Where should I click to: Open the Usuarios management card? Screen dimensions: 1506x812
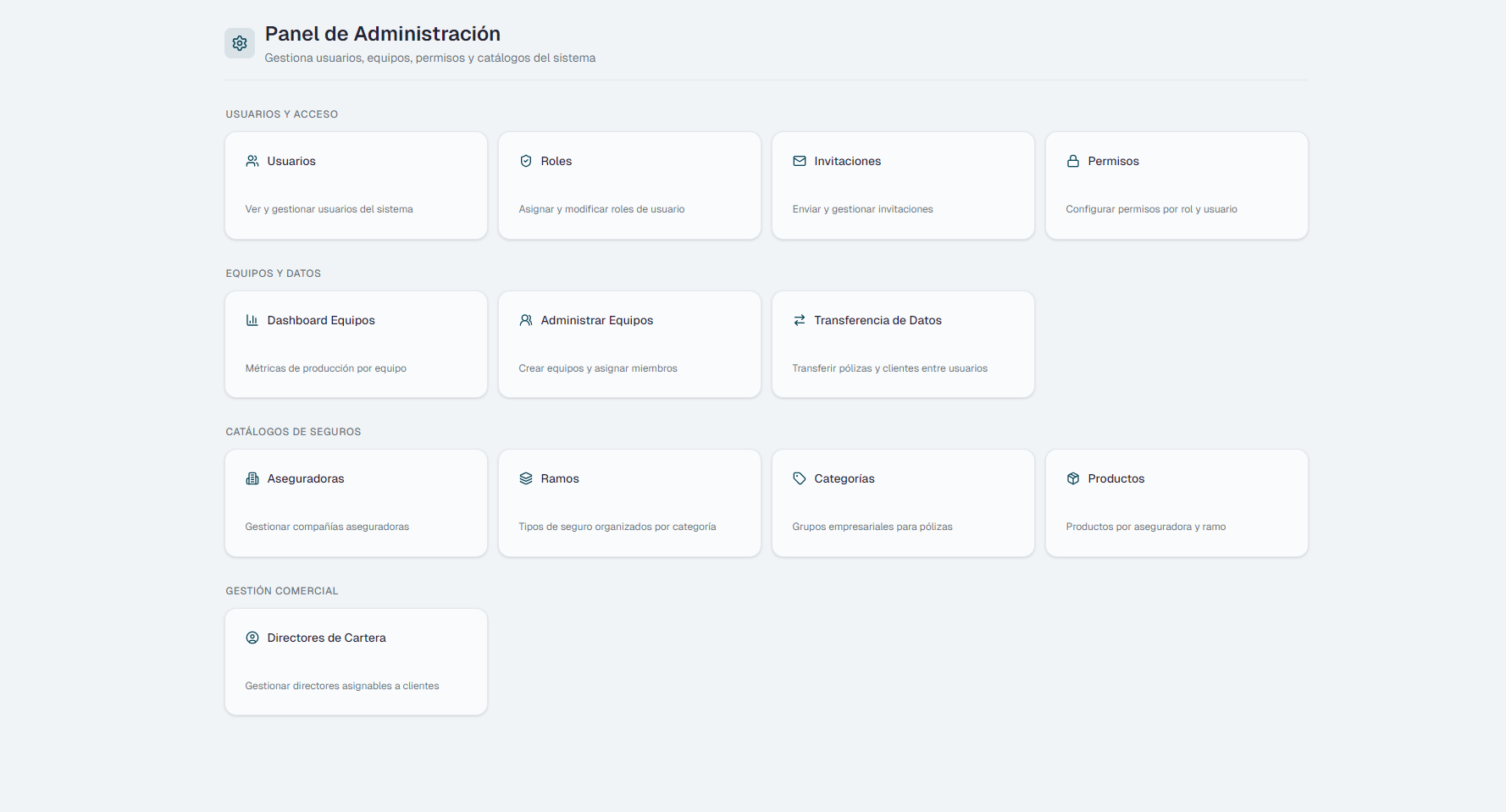tap(356, 185)
